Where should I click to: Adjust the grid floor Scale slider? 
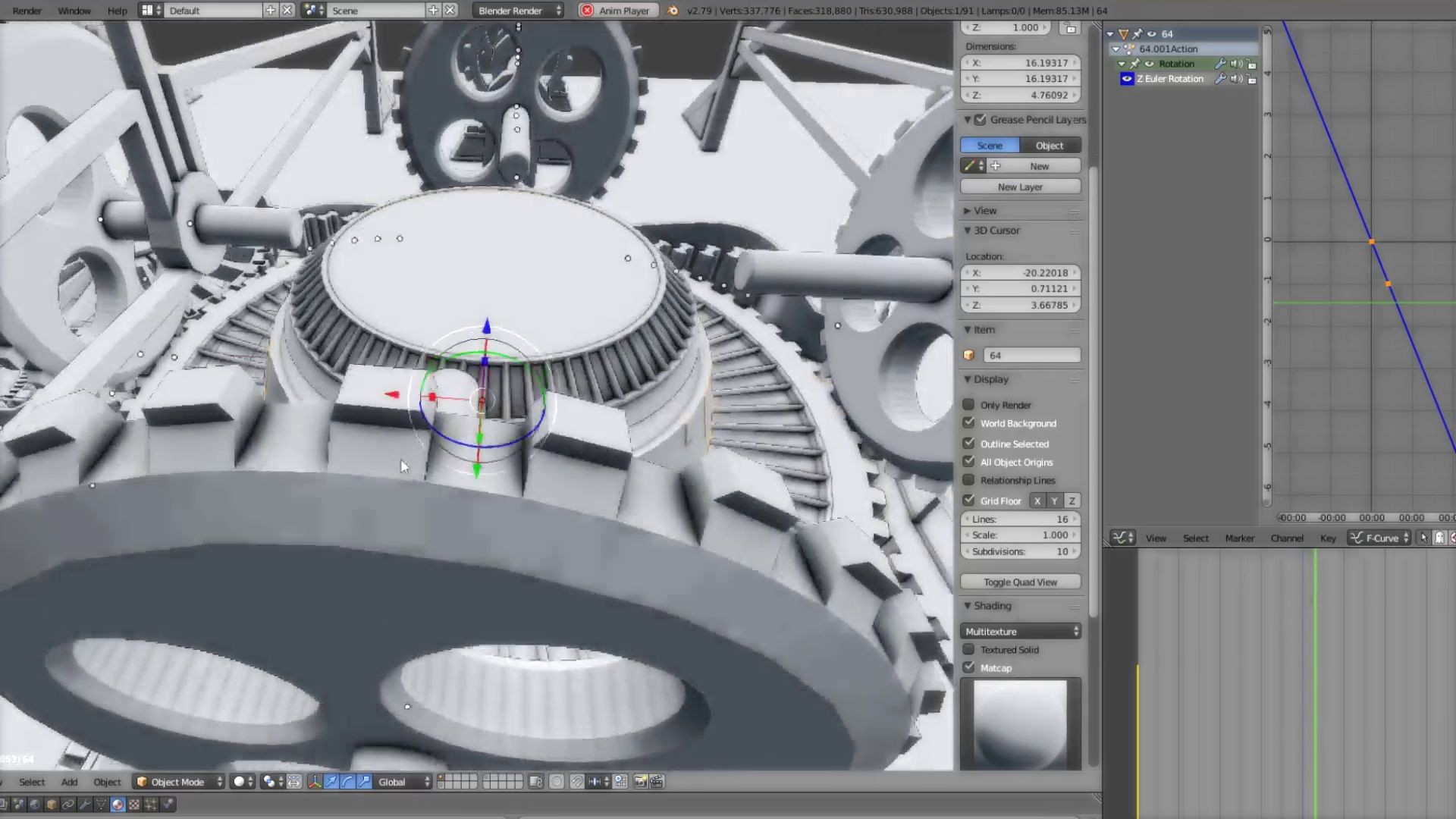(x=1019, y=535)
